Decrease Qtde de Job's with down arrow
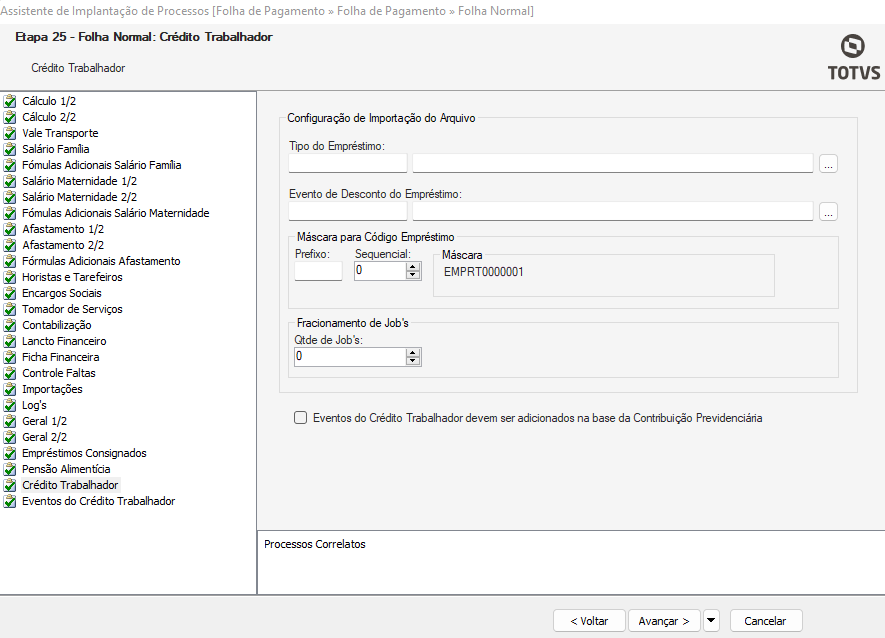Screen dimensions: 885x638 pos(413,361)
